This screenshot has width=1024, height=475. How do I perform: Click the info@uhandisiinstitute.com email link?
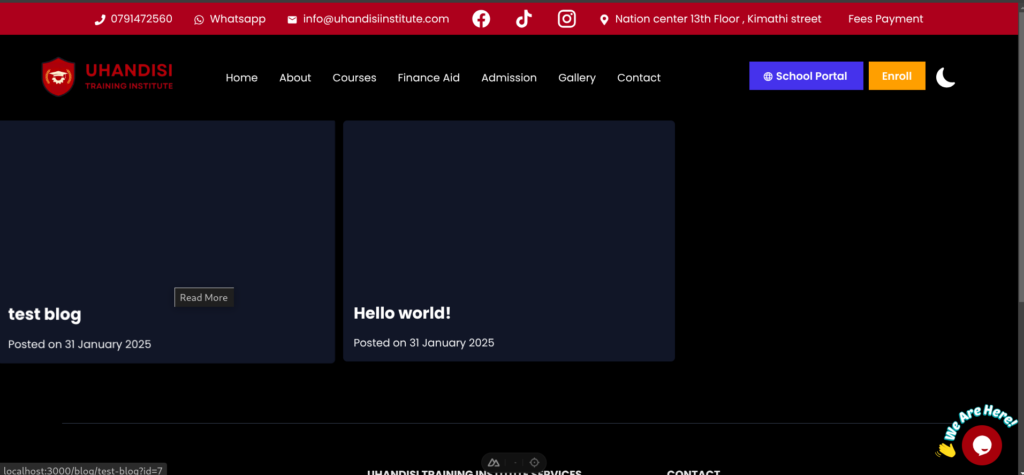[368, 19]
